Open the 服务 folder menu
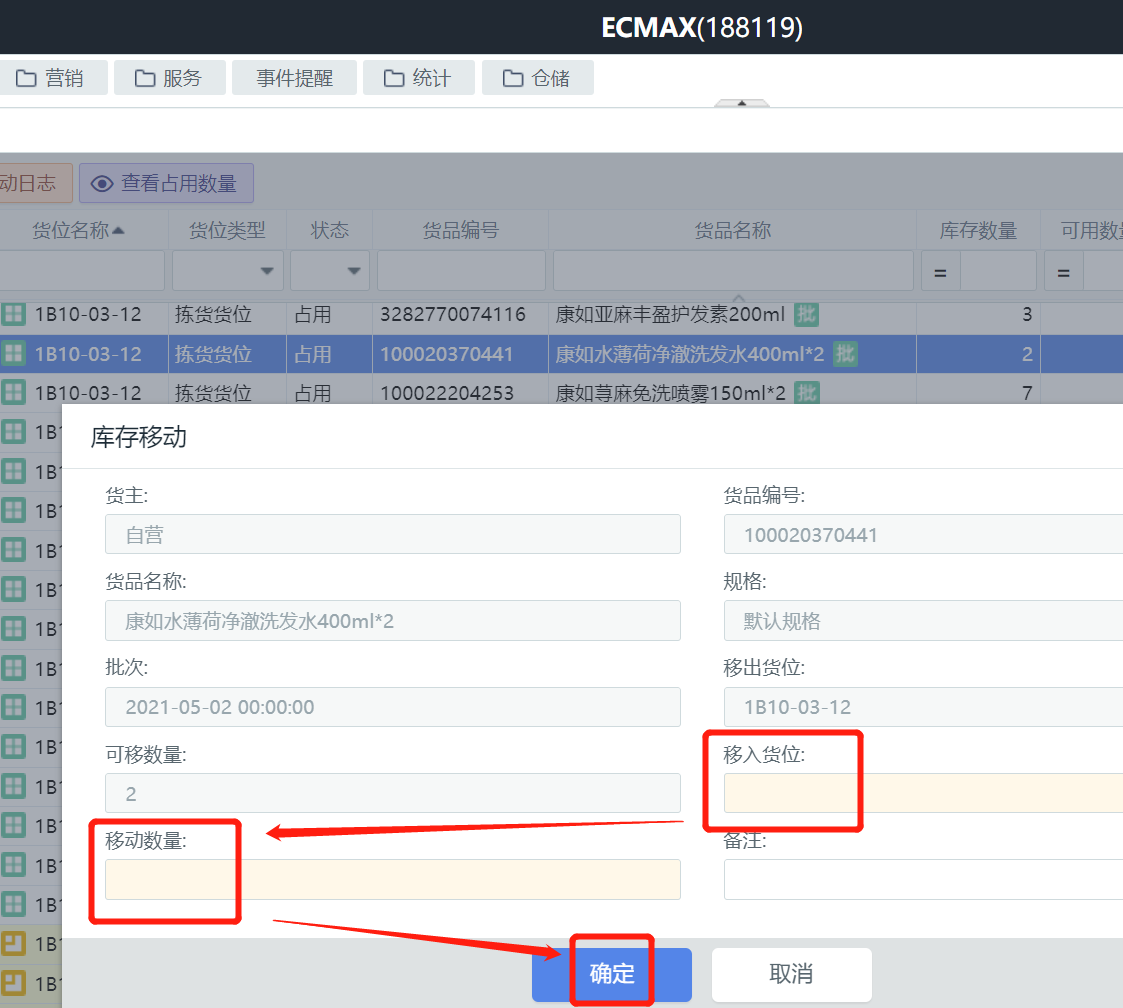The image size is (1123, 1008). click(169, 77)
